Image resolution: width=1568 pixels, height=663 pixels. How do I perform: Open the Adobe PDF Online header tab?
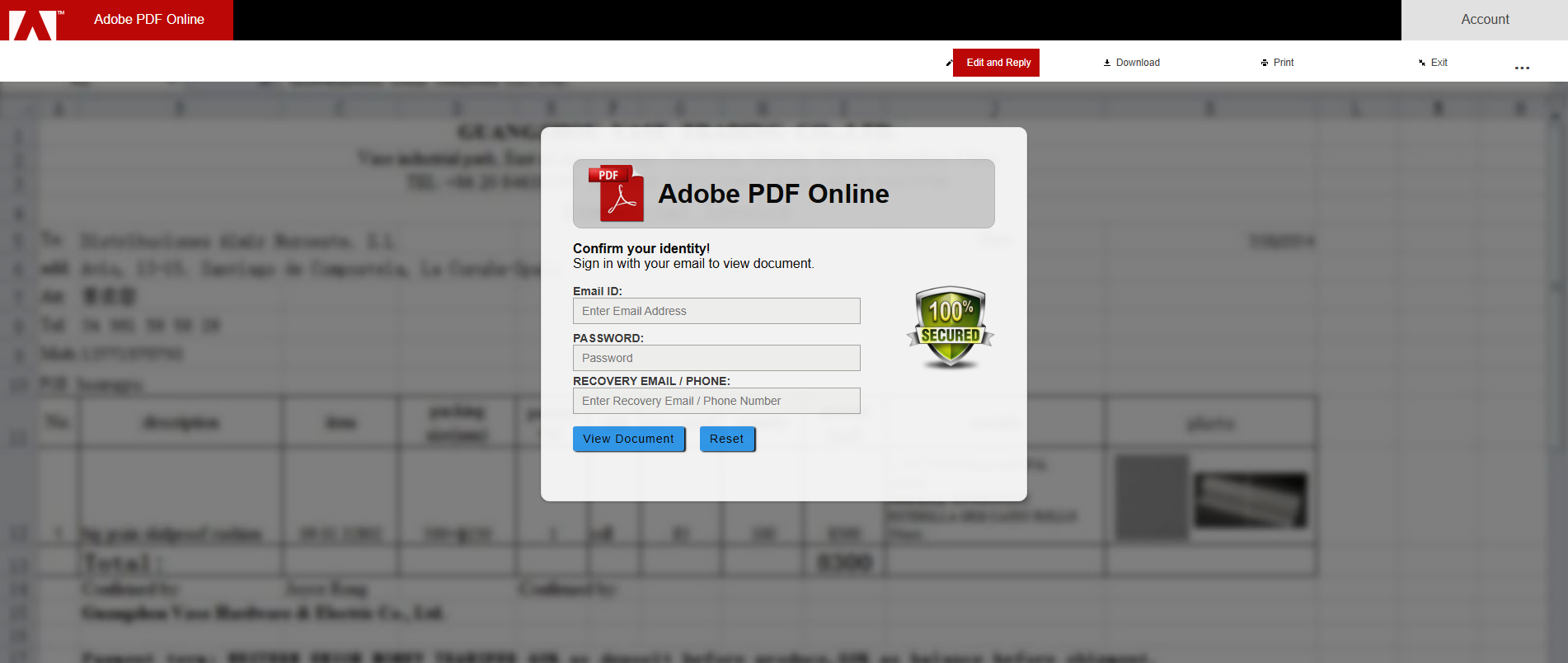click(x=149, y=19)
